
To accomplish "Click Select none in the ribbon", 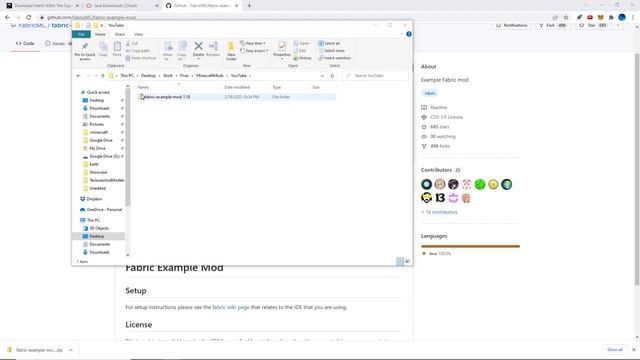I will (x=331, y=51).
